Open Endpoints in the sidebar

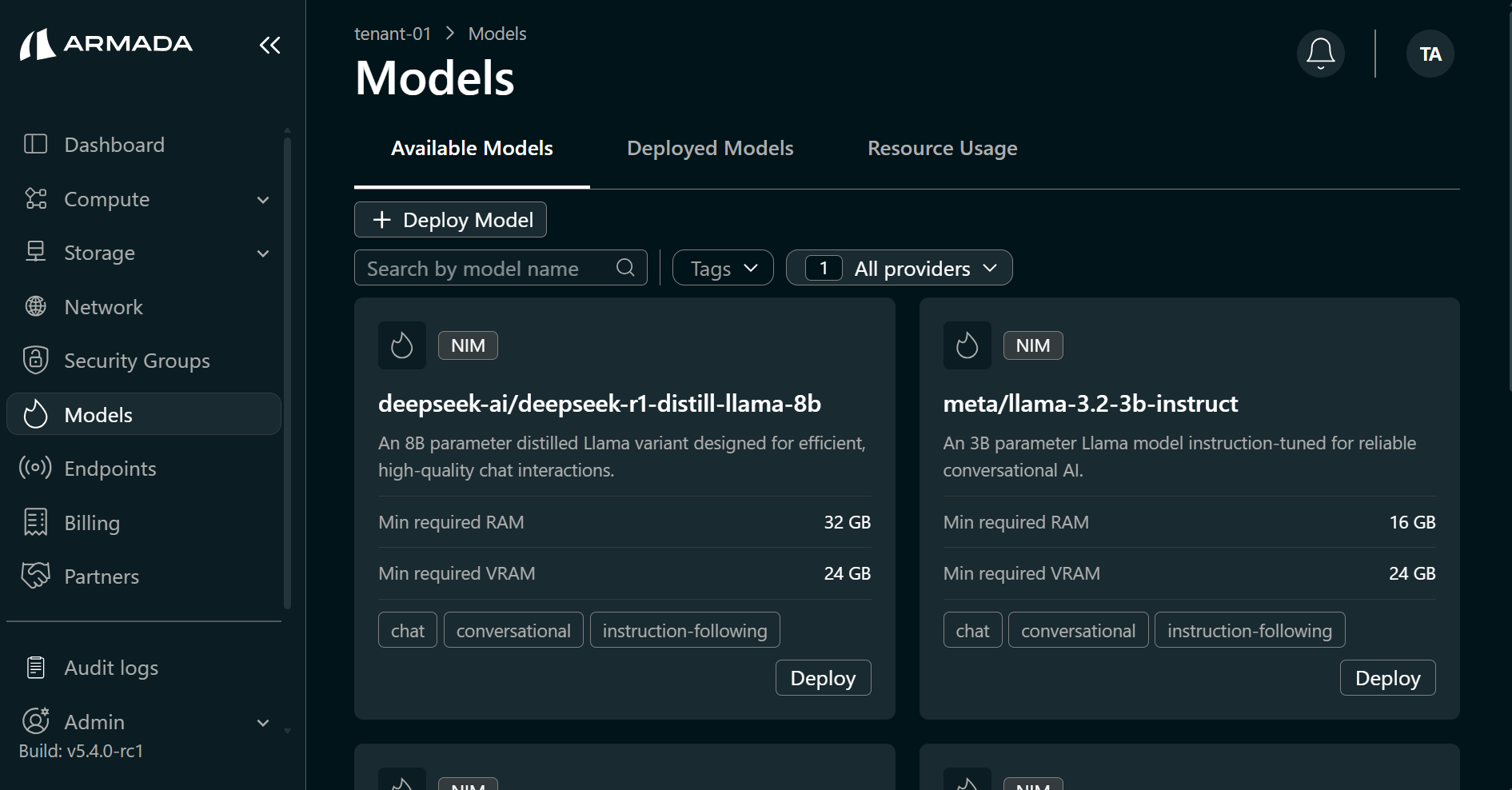click(144, 469)
